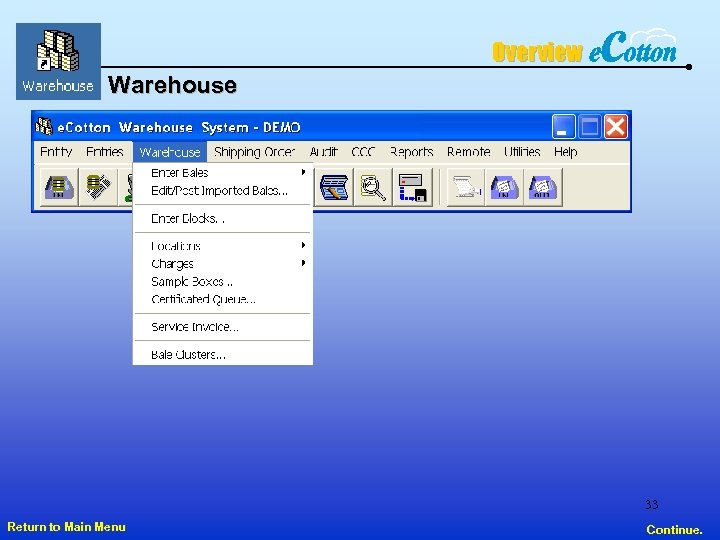Click the save-to-disk form toolbar icon
The height and width of the screenshot is (540, 720).
(x=412, y=187)
